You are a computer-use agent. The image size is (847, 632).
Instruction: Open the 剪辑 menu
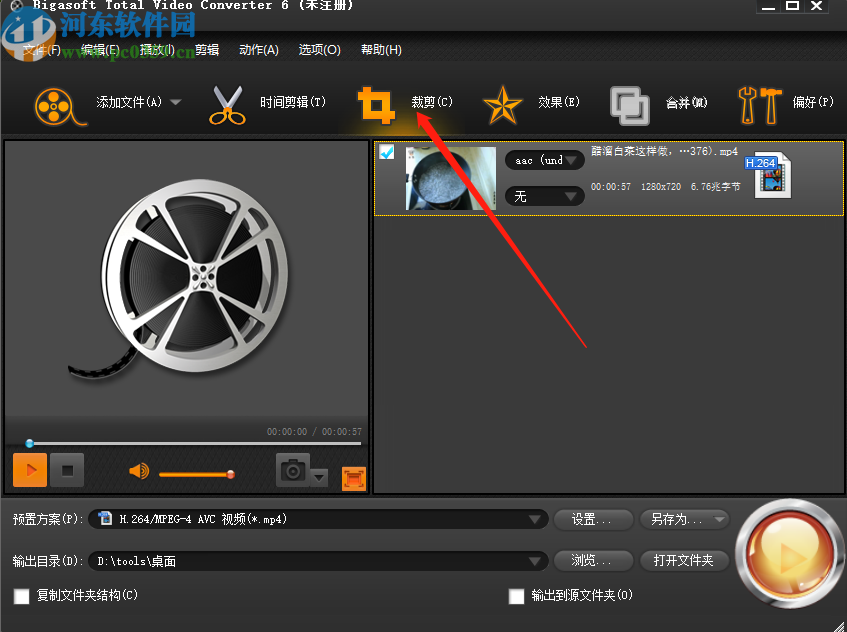[x=207, y=50]
